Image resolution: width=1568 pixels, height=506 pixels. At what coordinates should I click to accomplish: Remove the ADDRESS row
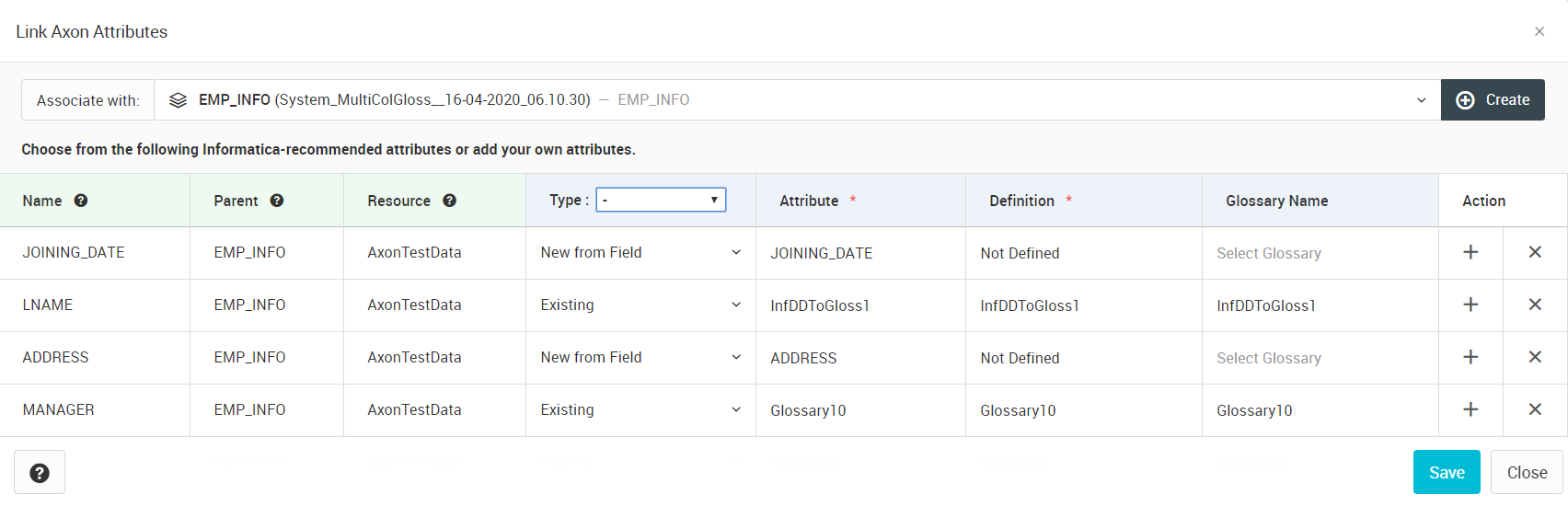pos(1535,357)
